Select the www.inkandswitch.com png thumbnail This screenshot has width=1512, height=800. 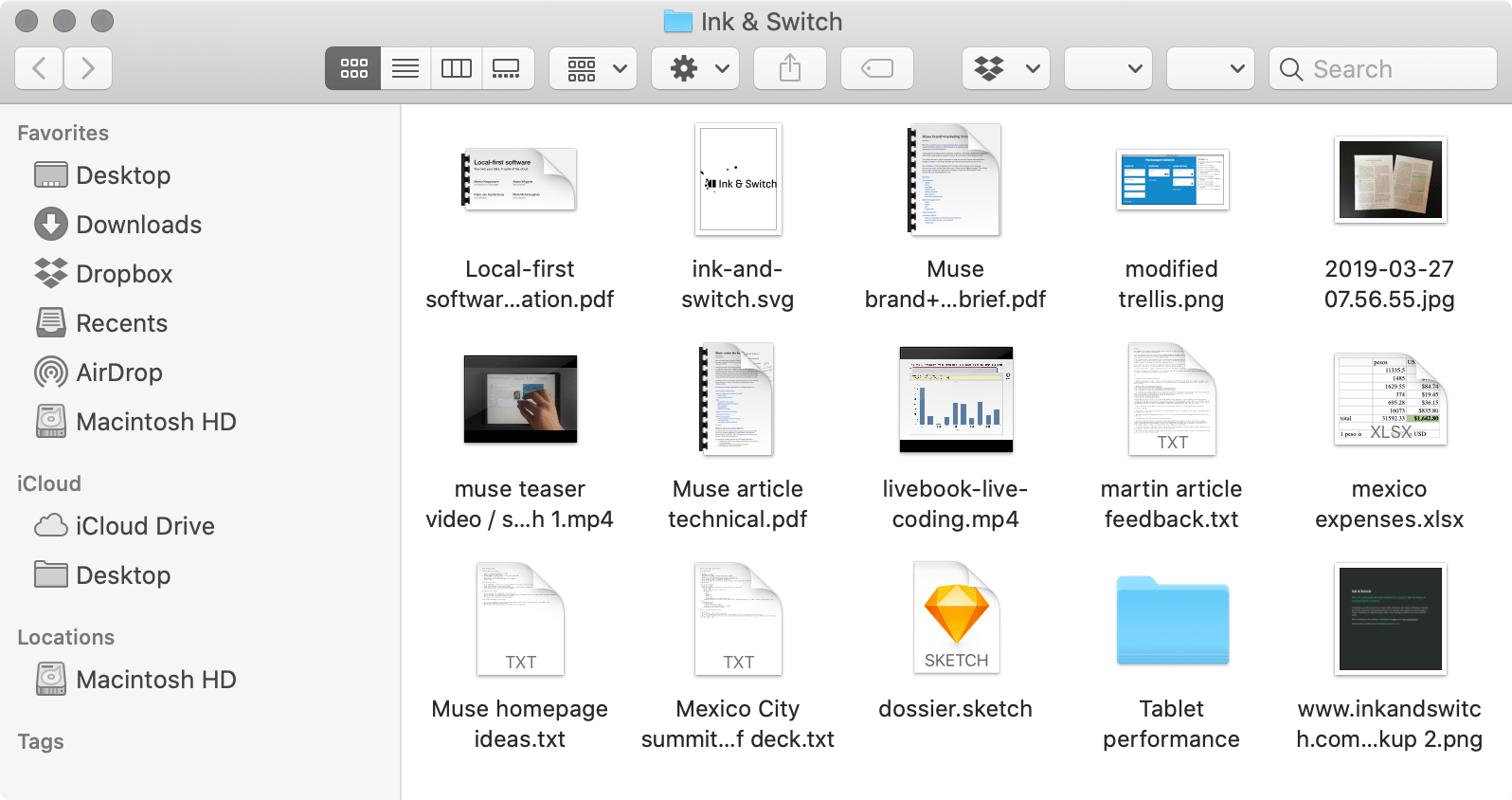tap(1390, 619)
